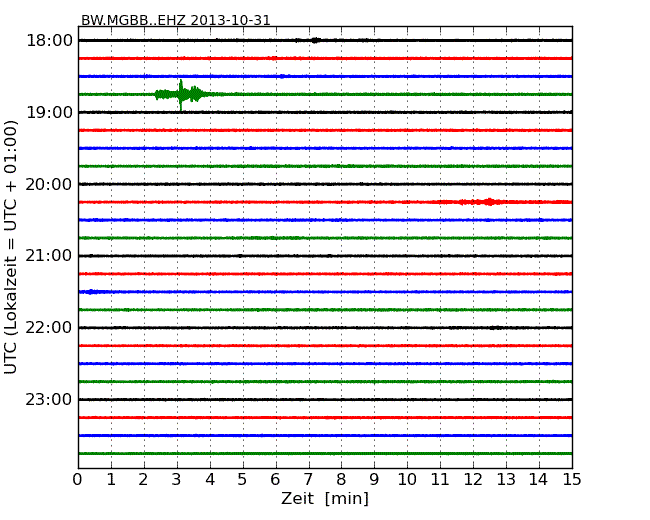
Task: Select the 20:00 time label
Action: coord(49,184)
